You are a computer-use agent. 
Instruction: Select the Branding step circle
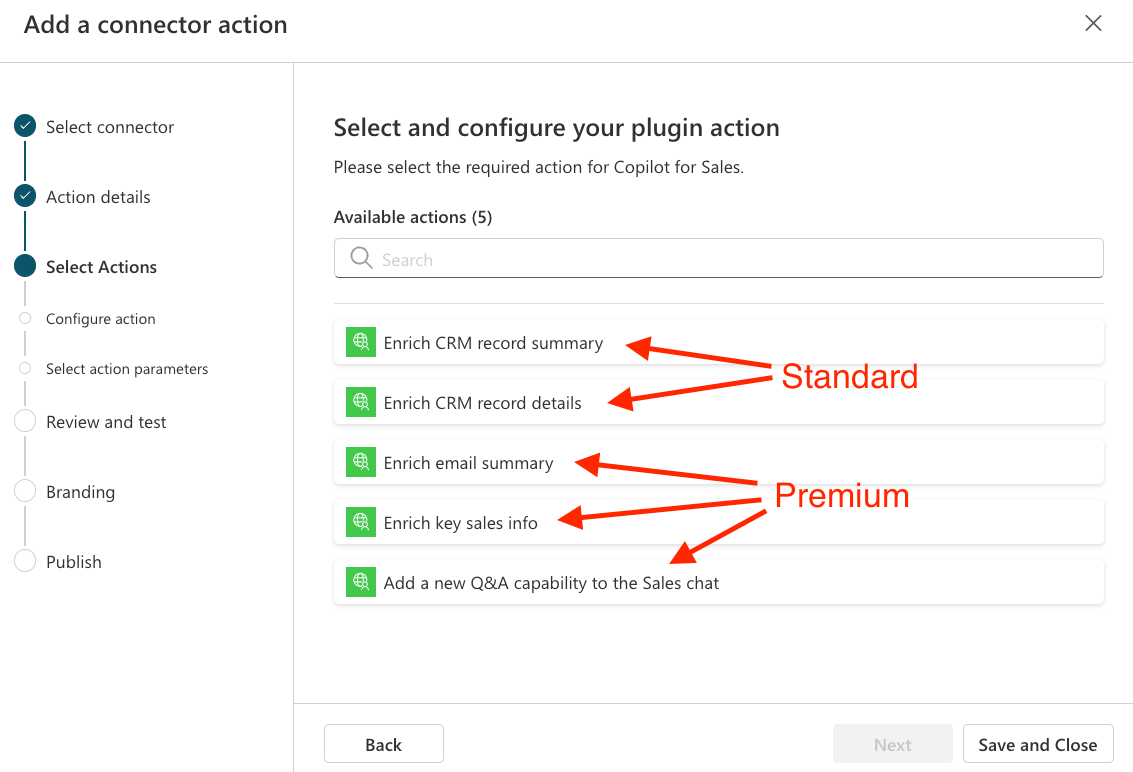click(x=25, y=491)
